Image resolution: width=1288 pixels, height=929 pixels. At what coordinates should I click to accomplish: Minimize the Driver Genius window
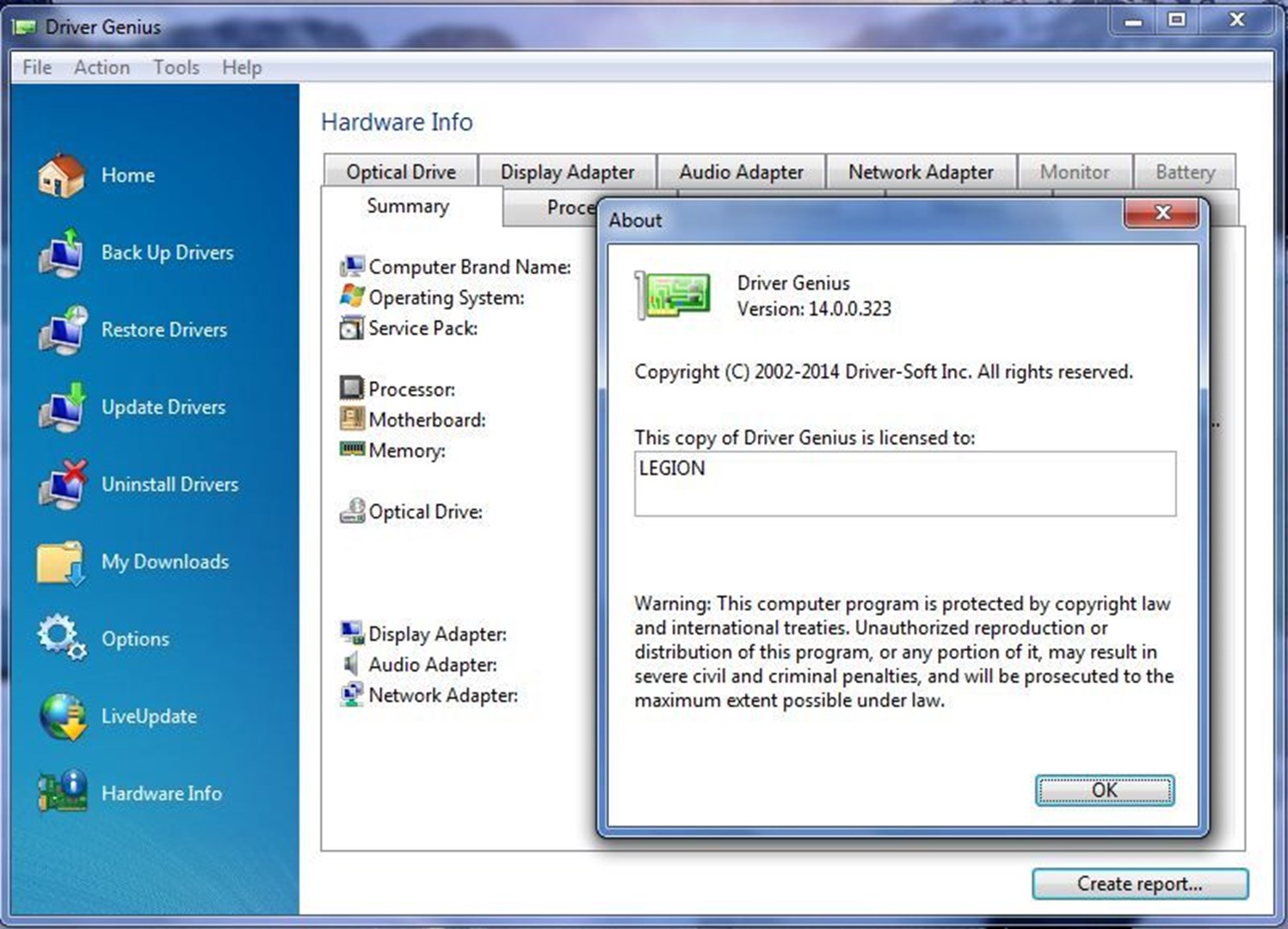point(1134,21)
